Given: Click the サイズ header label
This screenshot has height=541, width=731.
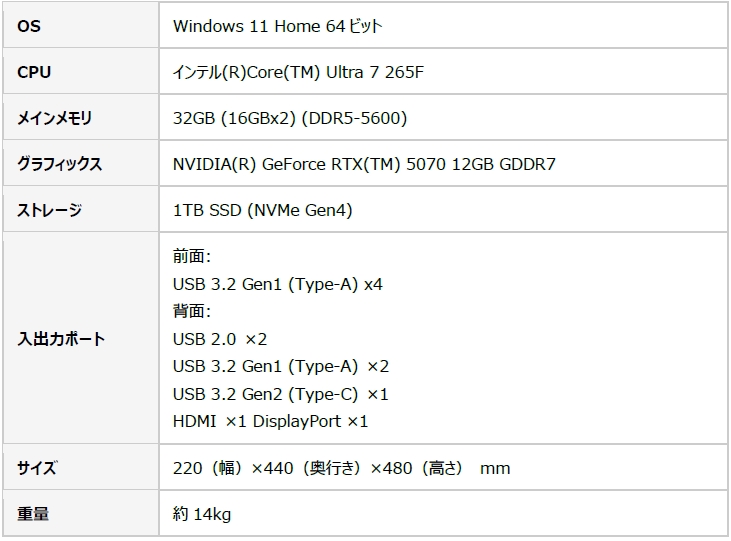Looking at the screenshot, I should click(x=38, y=468).
